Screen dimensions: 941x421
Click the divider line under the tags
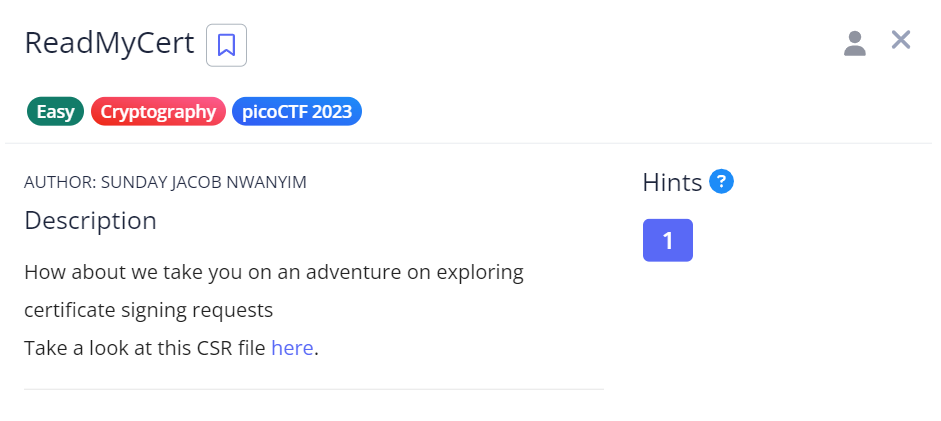[470, 143]
